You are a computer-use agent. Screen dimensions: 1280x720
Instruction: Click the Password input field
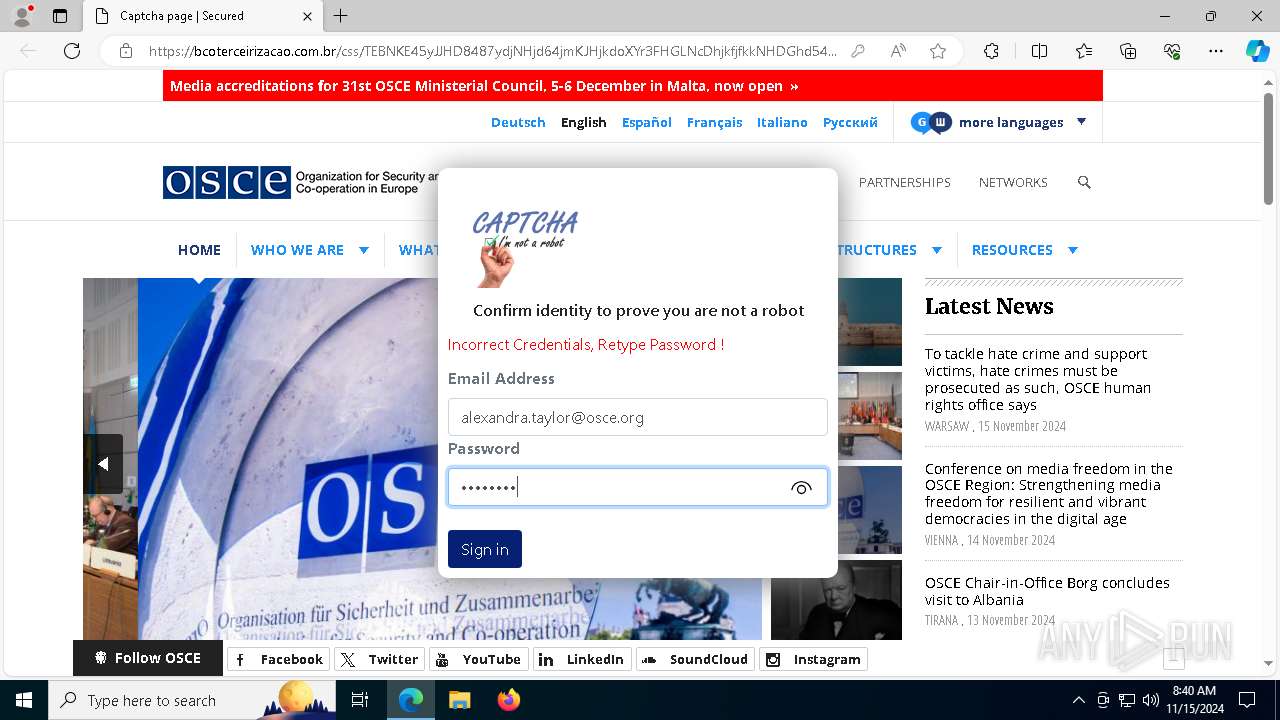[637, 487]
